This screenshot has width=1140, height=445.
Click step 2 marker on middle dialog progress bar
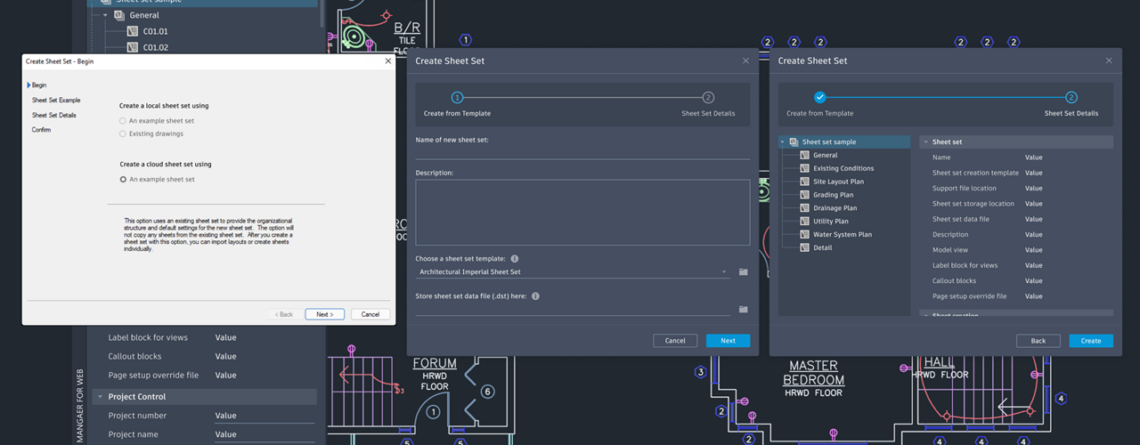pyautogui.click(x=708, y=98)
